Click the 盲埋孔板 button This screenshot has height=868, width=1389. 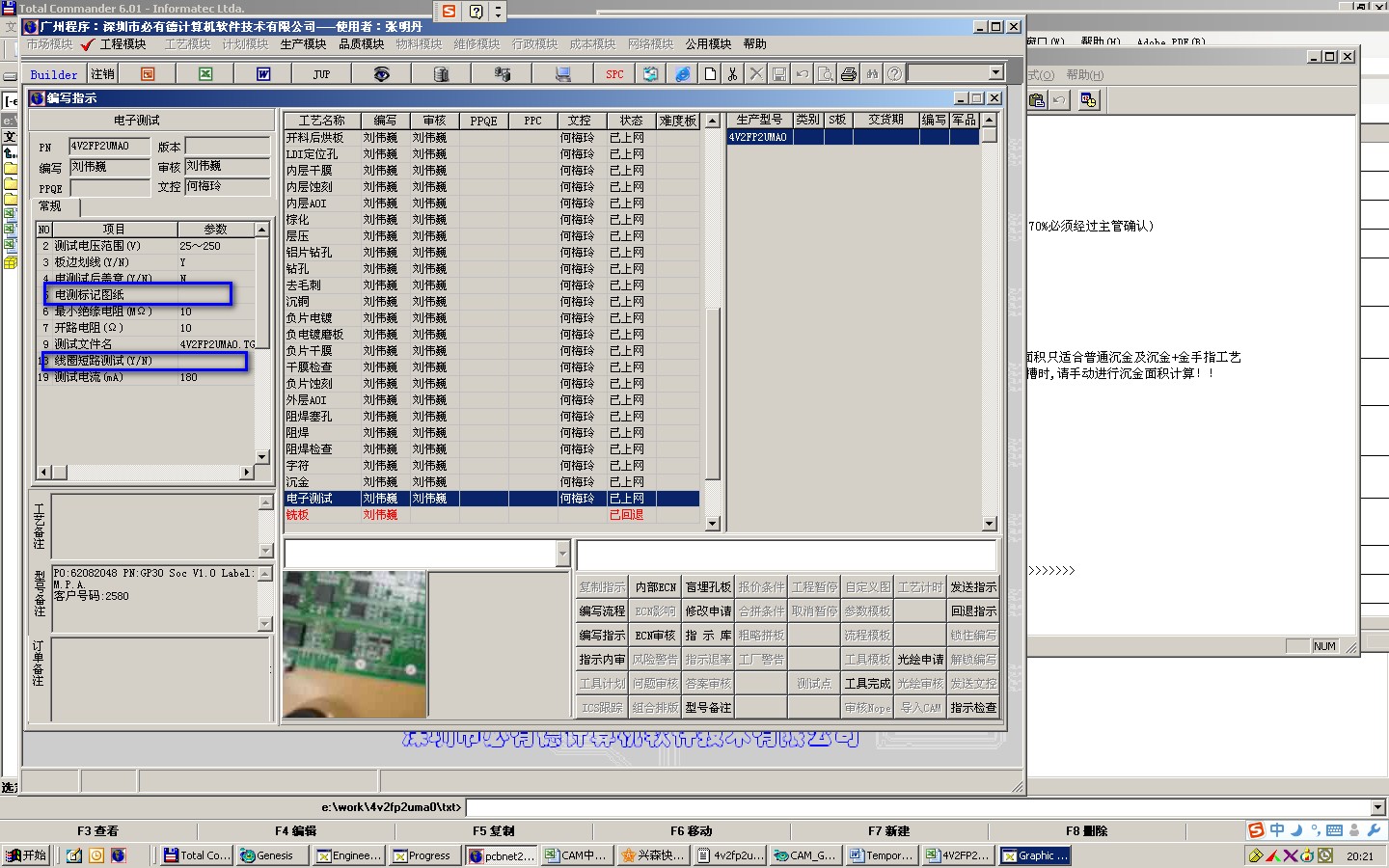[x=708, y=587]
